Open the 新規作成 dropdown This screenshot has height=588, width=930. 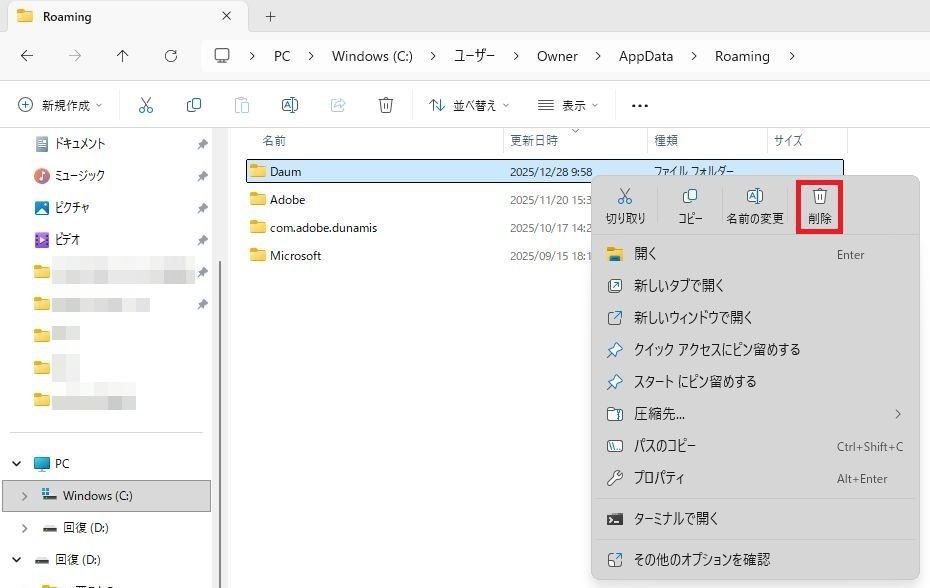click(x=62, y=105)
